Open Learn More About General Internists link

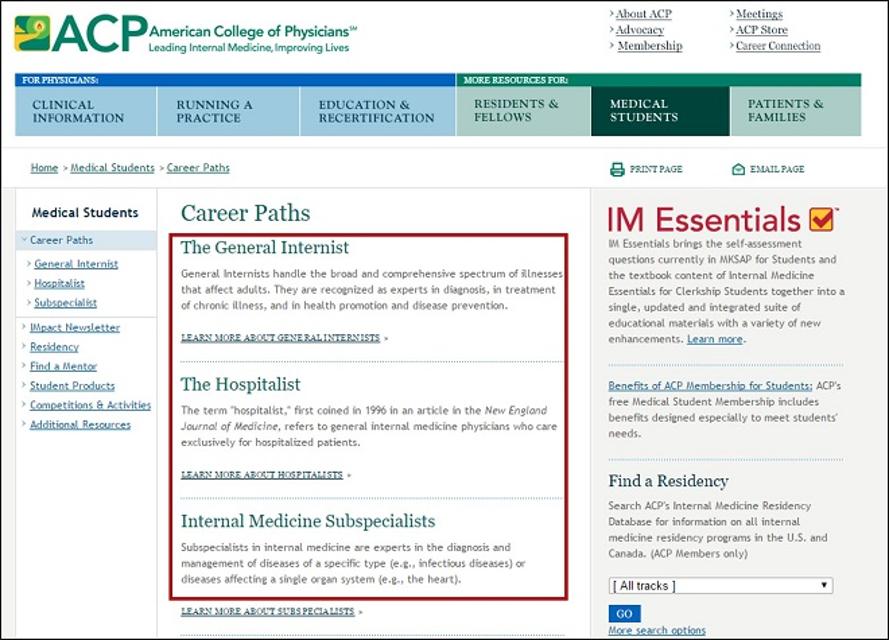pos(281,338)
